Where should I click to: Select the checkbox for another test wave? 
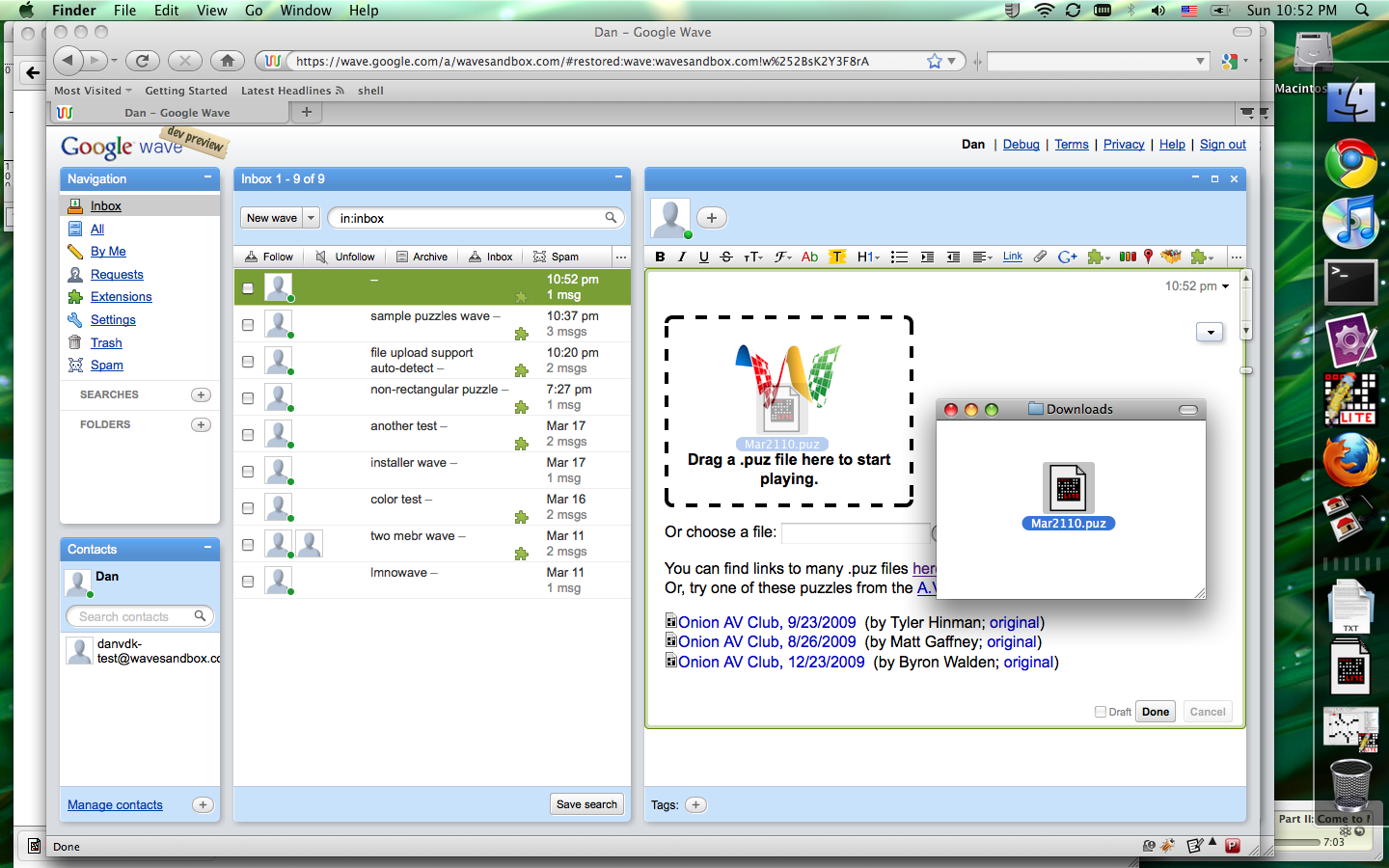(248, 435)
